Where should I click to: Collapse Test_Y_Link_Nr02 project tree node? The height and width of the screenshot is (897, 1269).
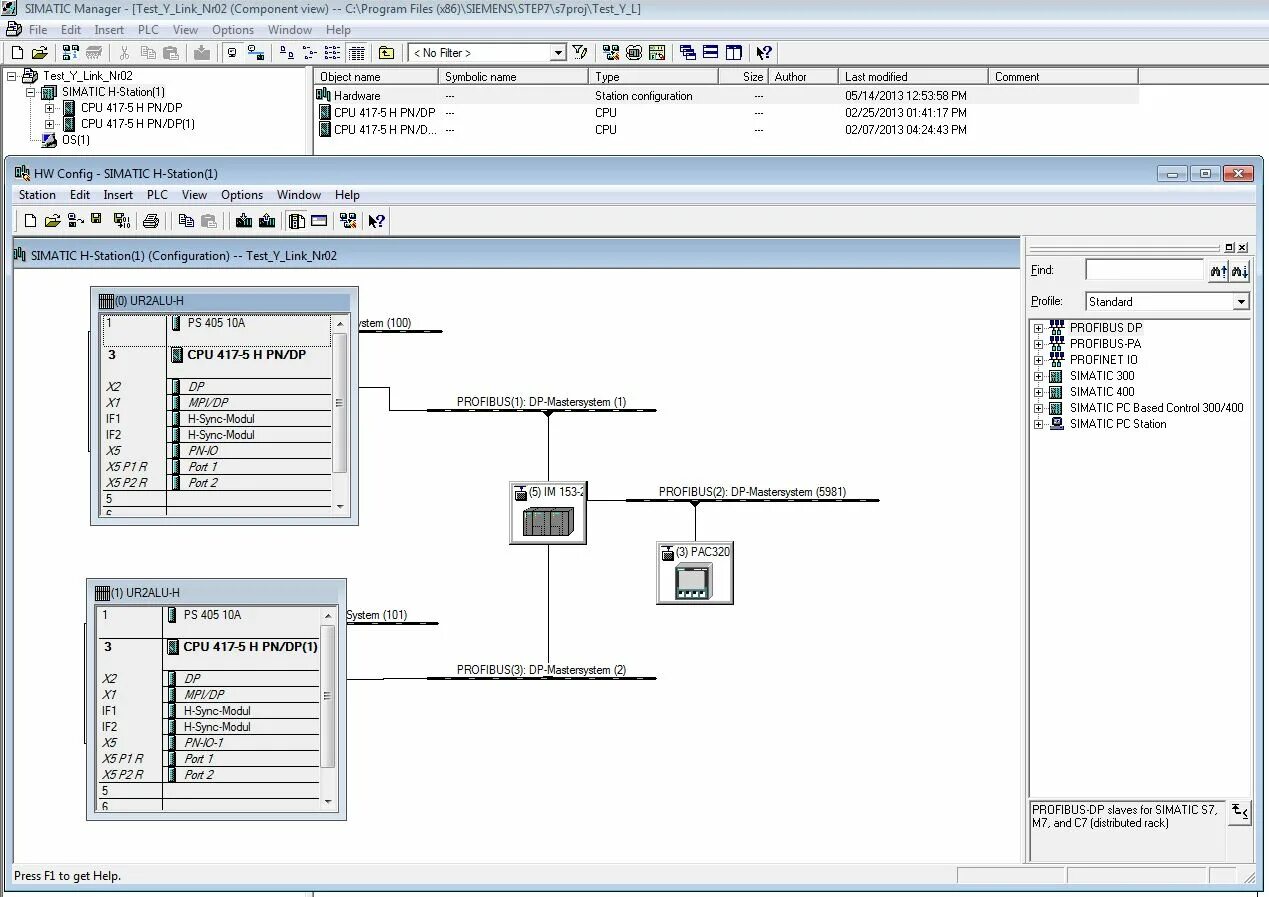pos(12,76)
